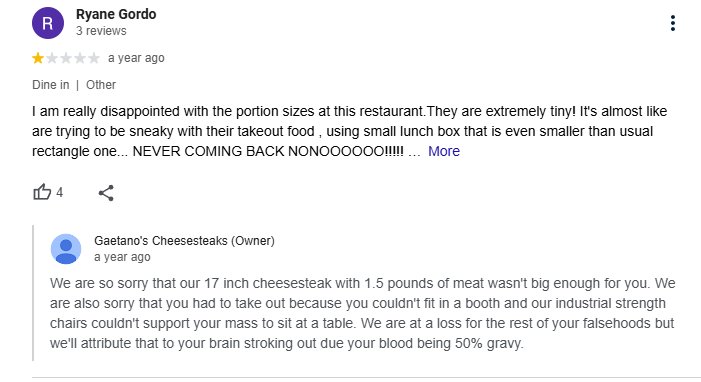Screen dimensions: 701x382
Task: Click the purple R profile avatar
Action: [48, 23]
